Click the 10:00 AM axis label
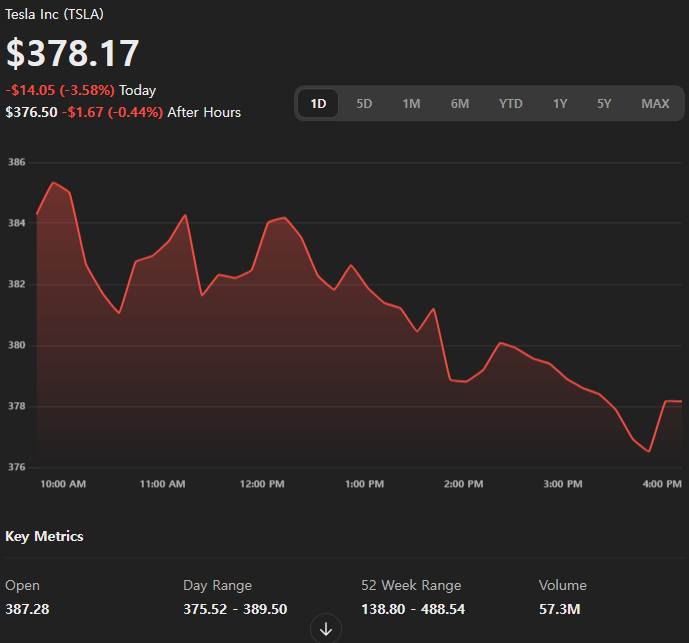689x643 pixels. point(63,484)
